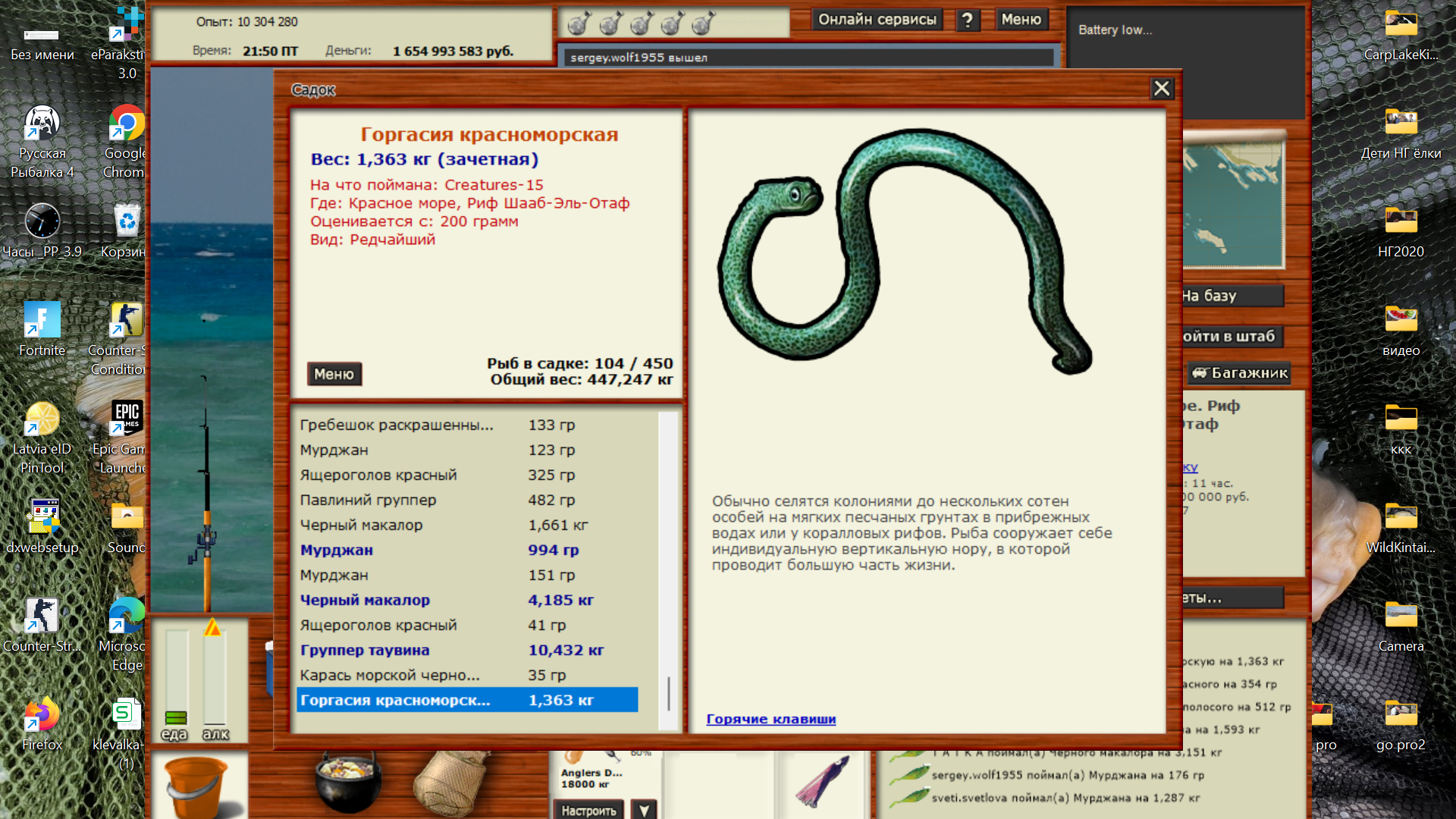Open Онлайн сервисы menu

click(x=877, y=20)
